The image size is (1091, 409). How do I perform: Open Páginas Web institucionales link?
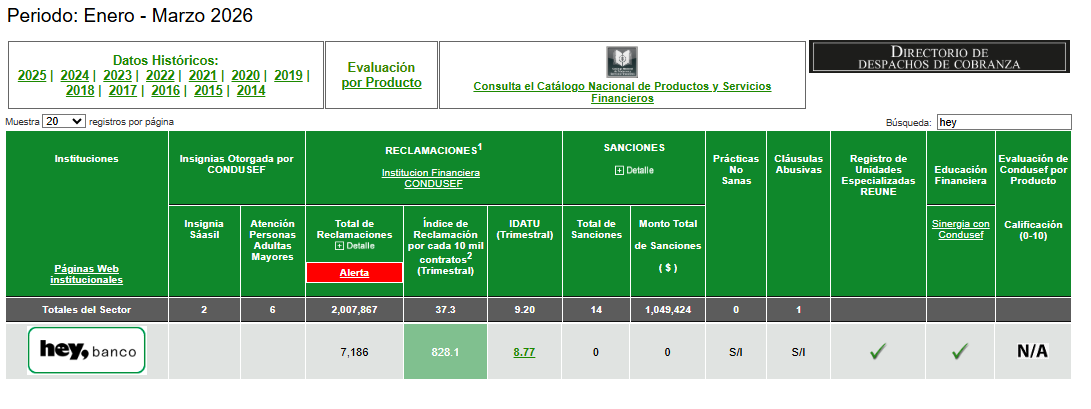[x=86, y=274]
